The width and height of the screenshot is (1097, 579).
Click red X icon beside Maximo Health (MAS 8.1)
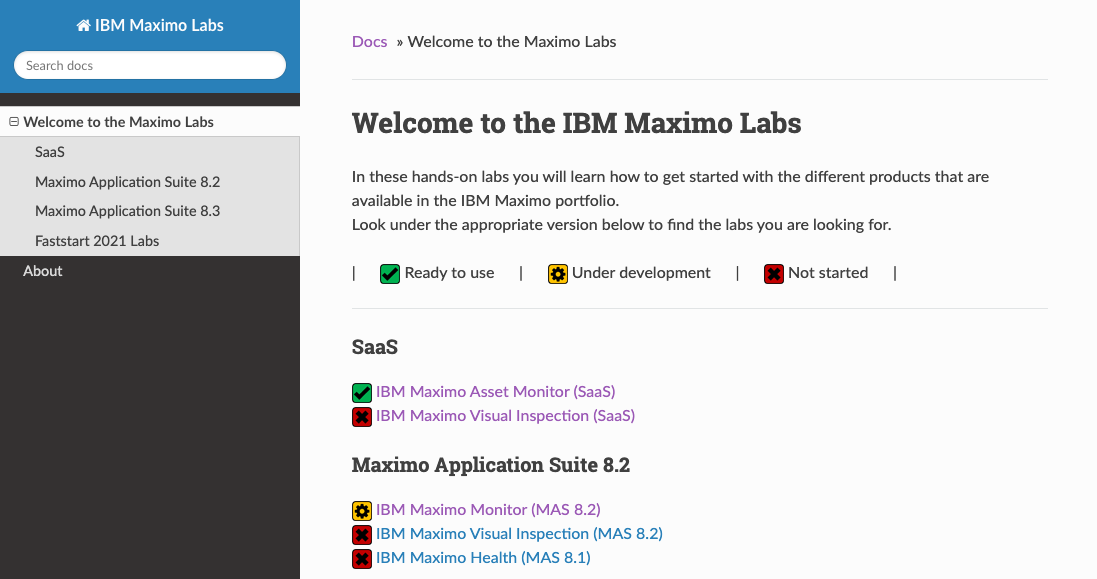(x=362, y=558)
